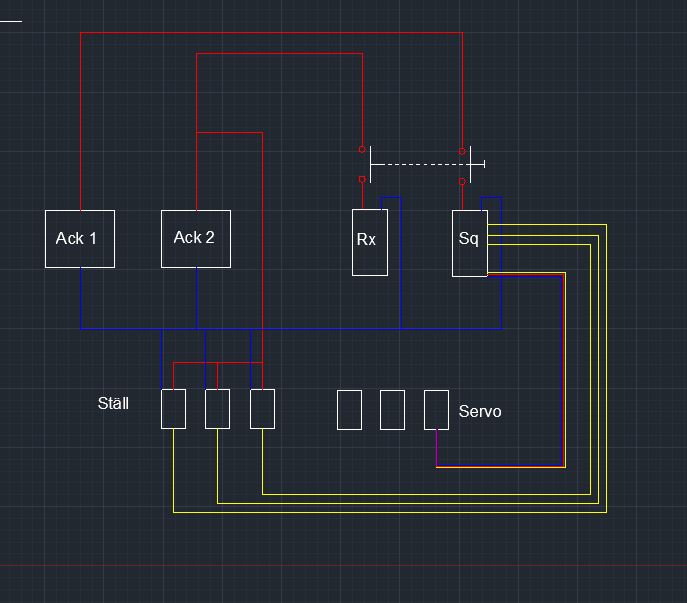
Task: Select the Rx text label
Action: click(x=366, y=240)
